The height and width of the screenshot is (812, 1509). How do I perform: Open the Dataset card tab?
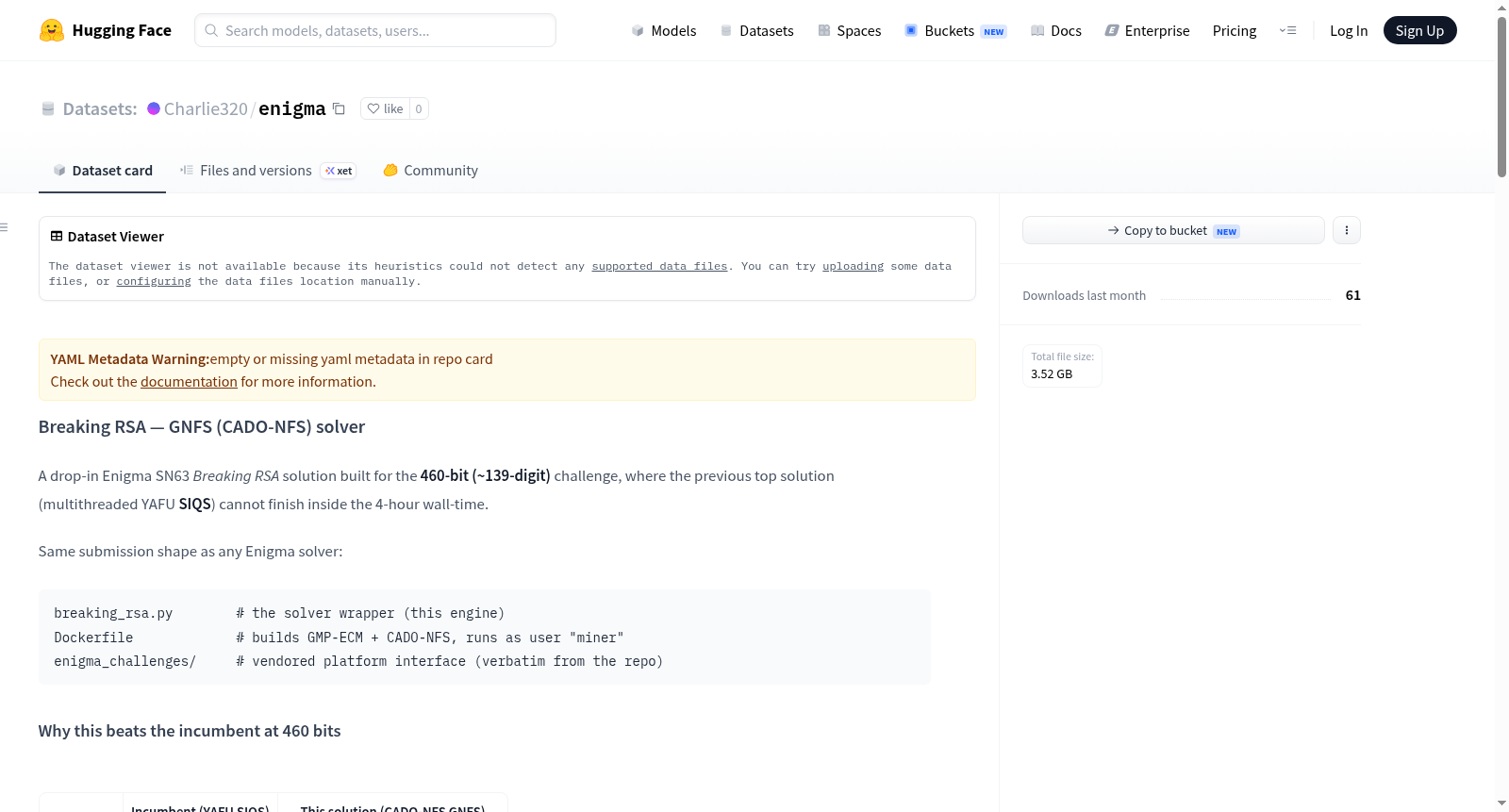pyautogui.click(x=102, y=170)
